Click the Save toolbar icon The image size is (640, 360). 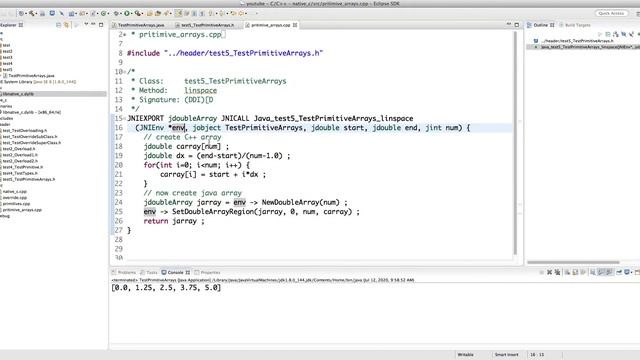[42, 13]
